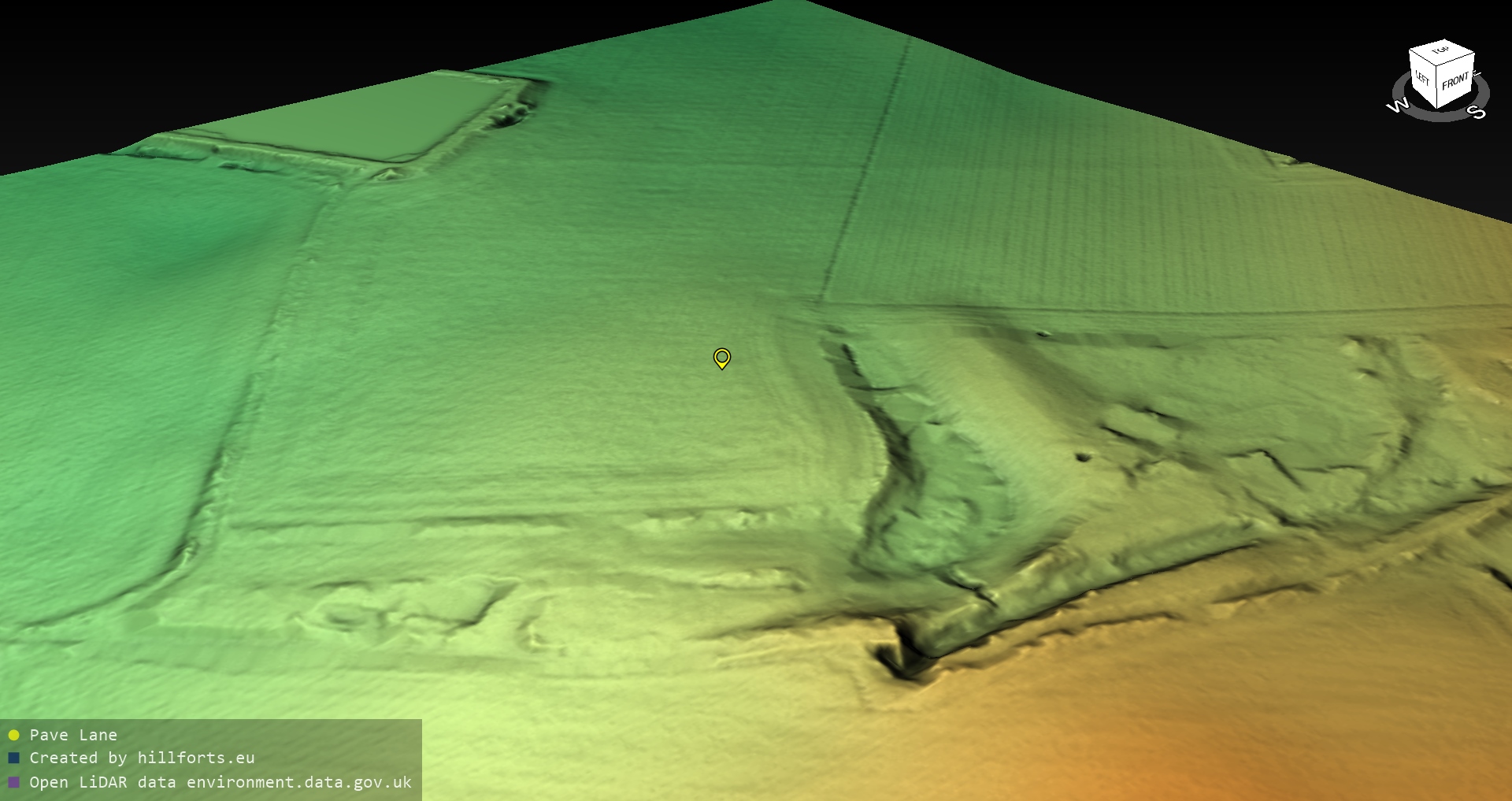
Task: Click the straight diagonal field boundary line
Action: (x=866, y=173)
